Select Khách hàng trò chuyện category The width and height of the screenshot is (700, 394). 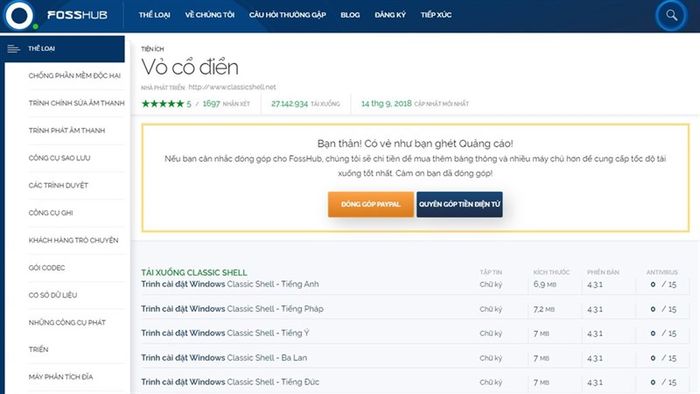pos(73,240)
